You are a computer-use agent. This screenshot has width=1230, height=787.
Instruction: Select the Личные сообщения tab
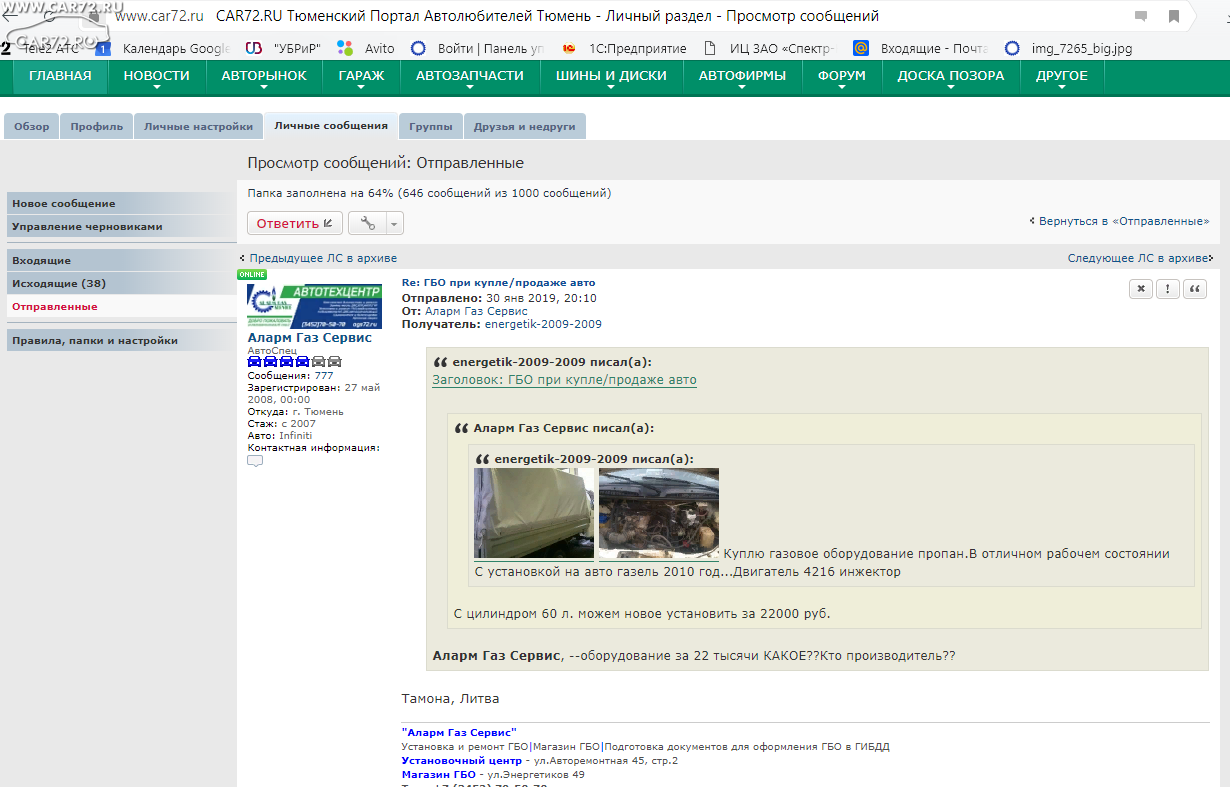331,126
